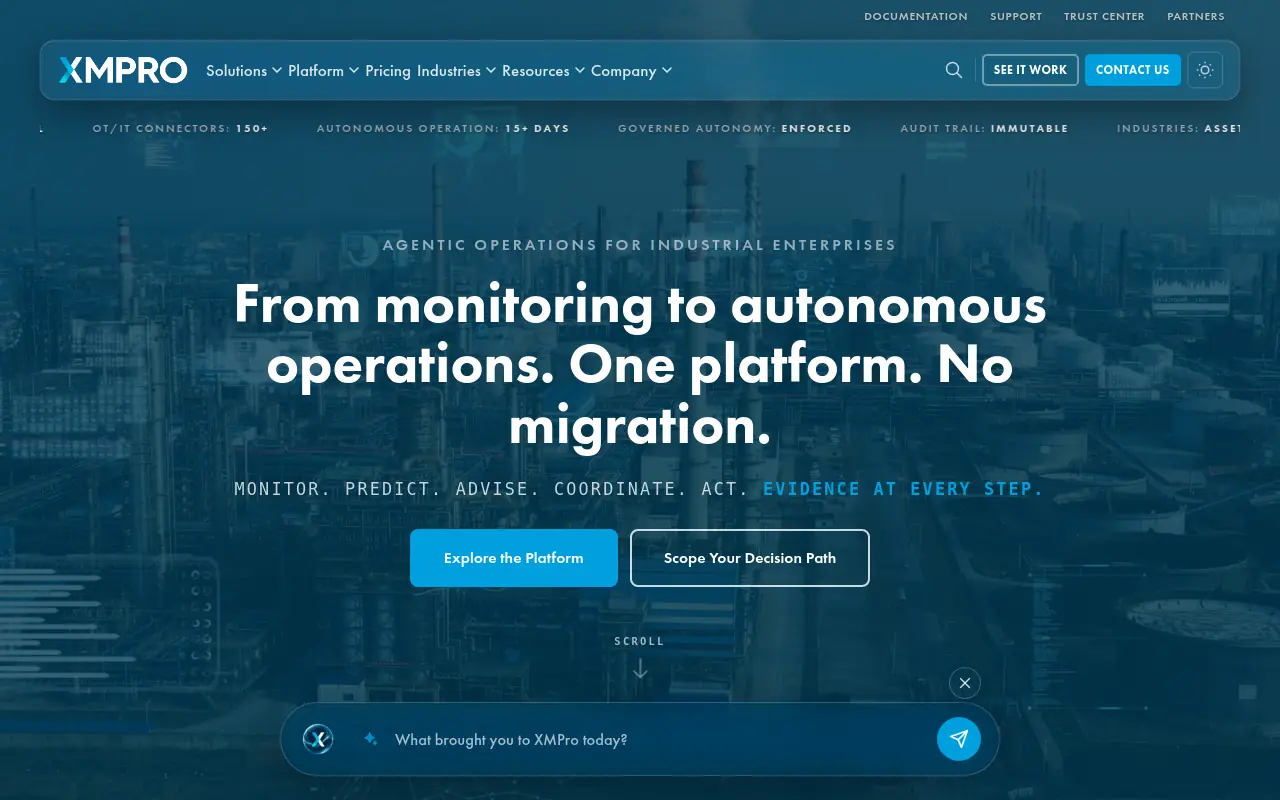
Task: Click Scope Your Decision Path button
Action: tap(750, 558)
